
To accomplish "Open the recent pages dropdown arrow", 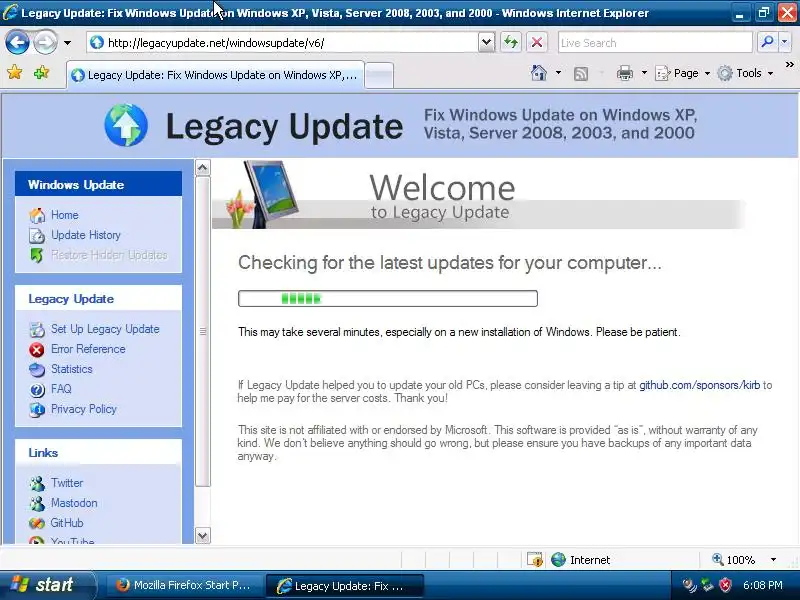I will point(67,43).
